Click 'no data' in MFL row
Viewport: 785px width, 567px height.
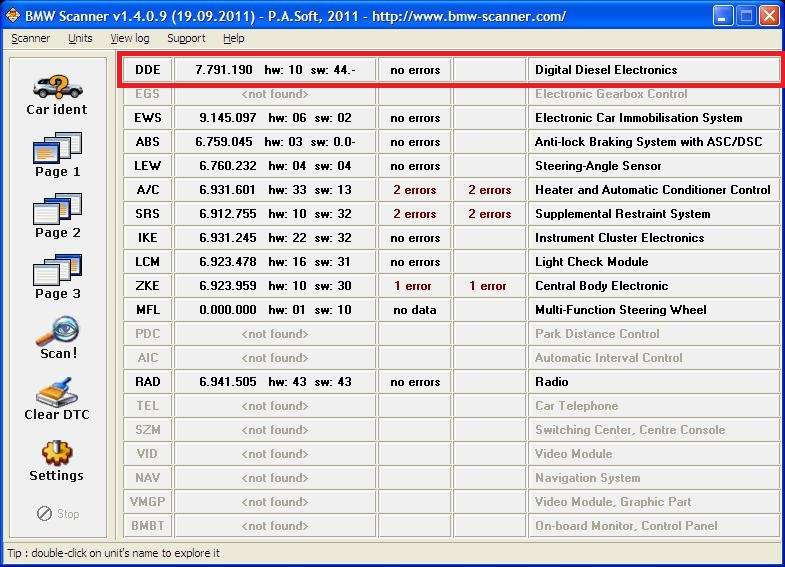(x=415, y=310)
